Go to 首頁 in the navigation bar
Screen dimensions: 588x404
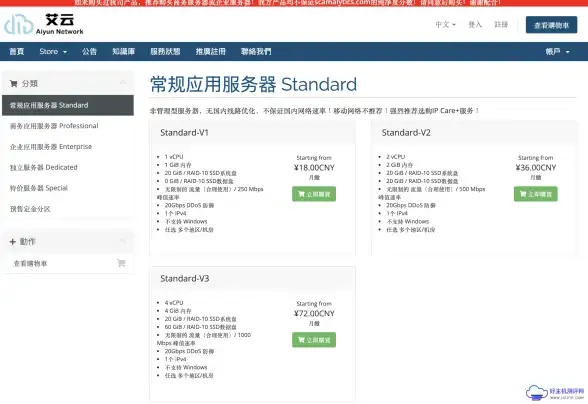pyautogui.click(x=16, y=51)
